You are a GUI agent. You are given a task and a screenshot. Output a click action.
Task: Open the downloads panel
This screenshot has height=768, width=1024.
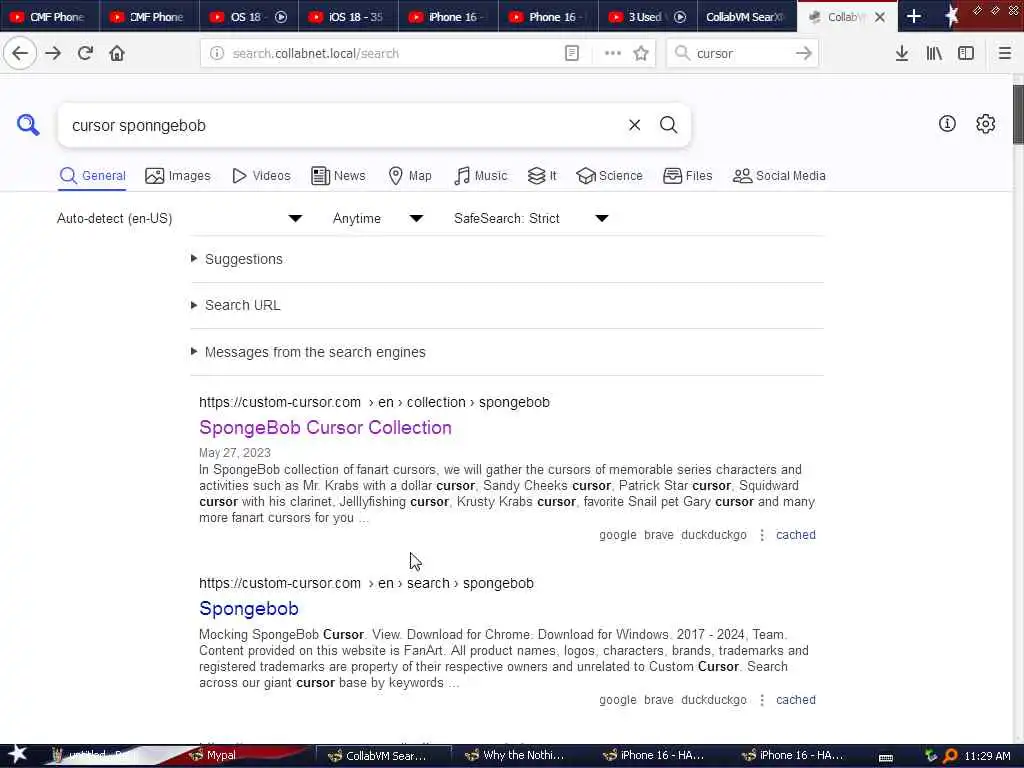tap(902, 53)
